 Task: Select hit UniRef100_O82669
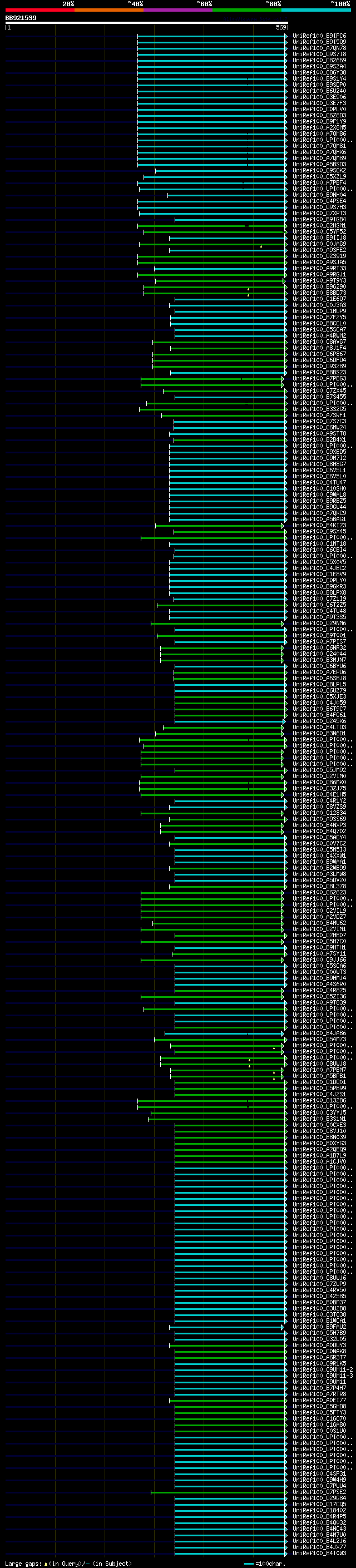[319, 60]
